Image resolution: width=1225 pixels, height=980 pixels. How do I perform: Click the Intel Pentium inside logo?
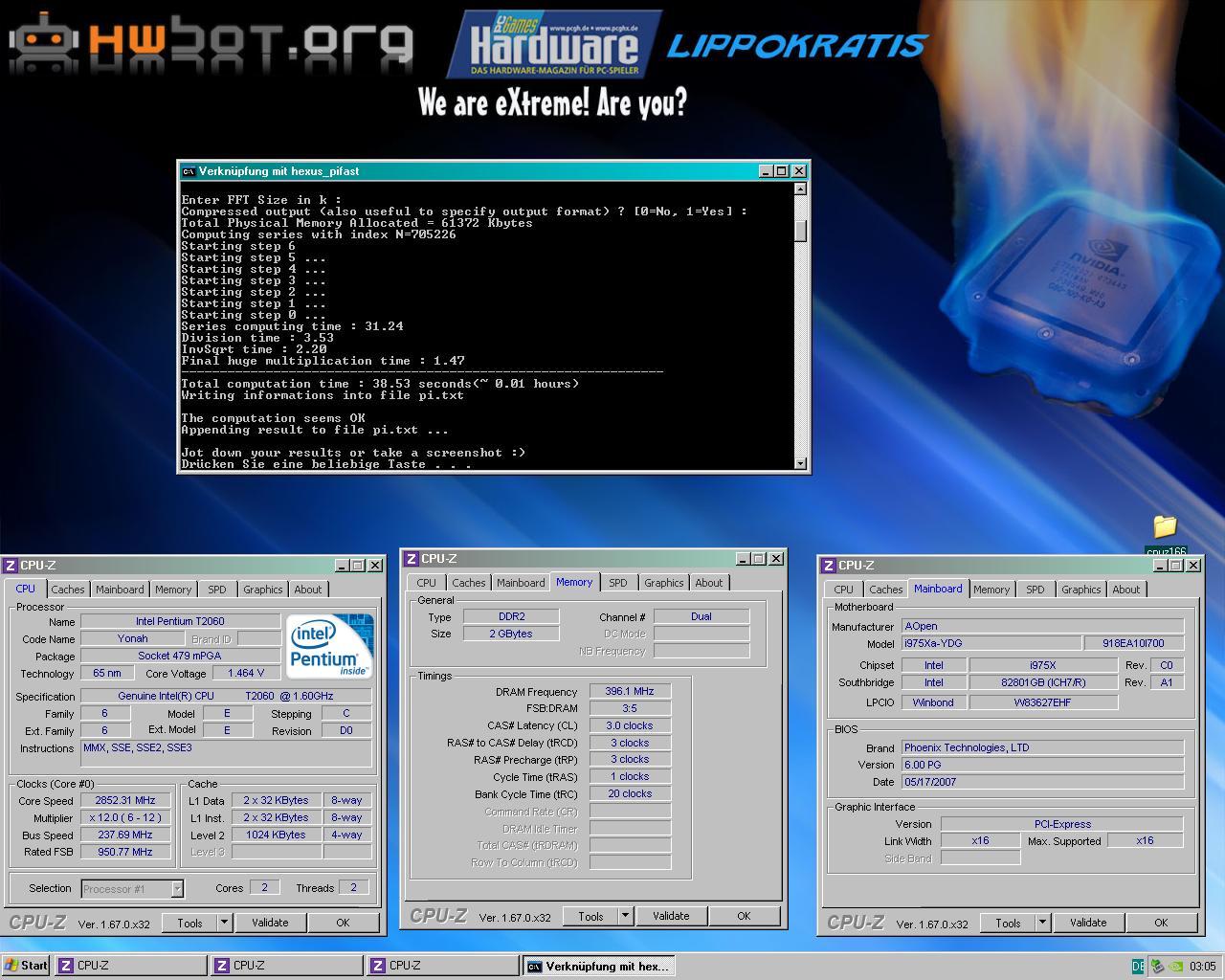click(x=329, y=646)
